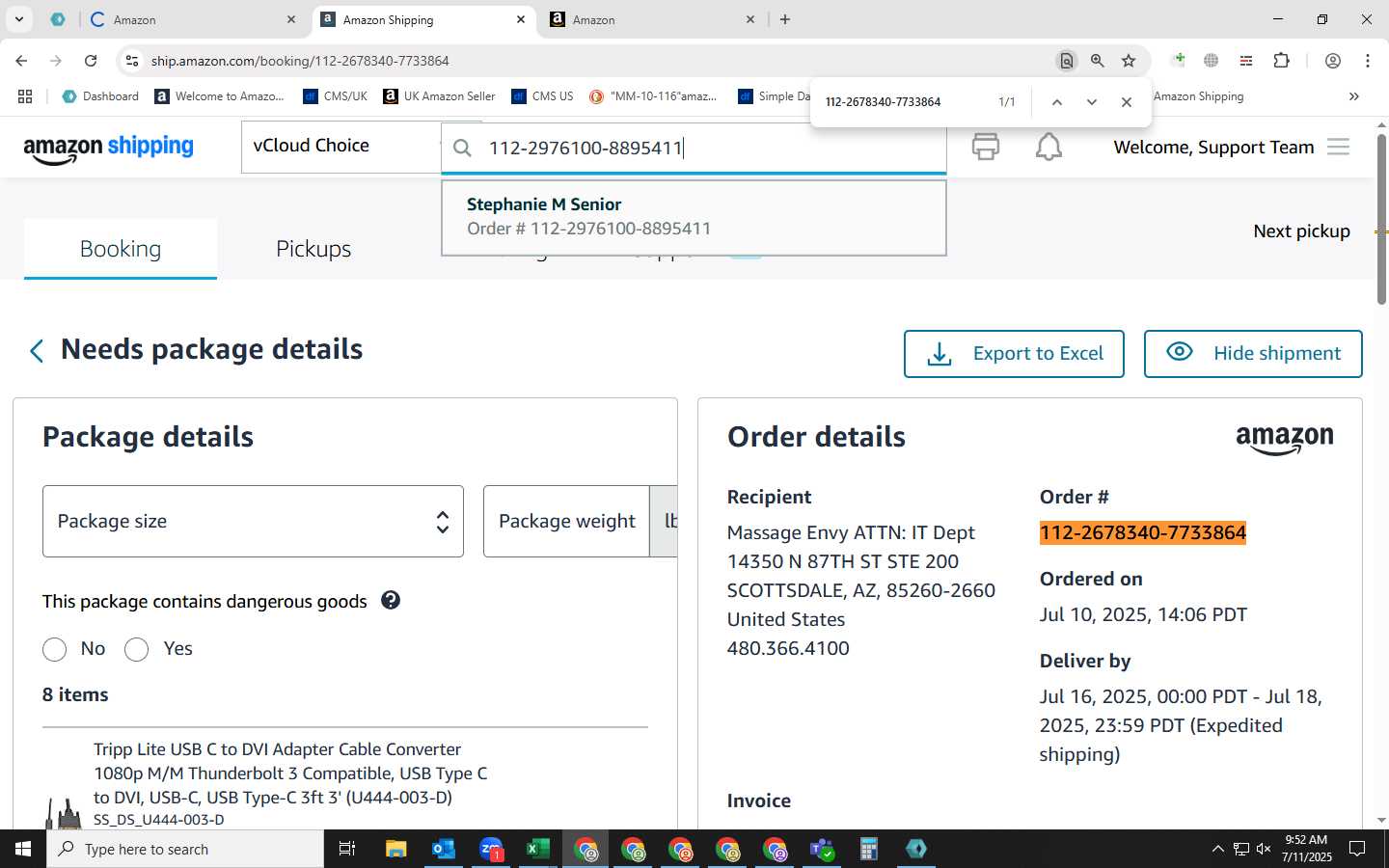Bookmark this page with star icon
1389x868 pixels.
[1129, 61]
